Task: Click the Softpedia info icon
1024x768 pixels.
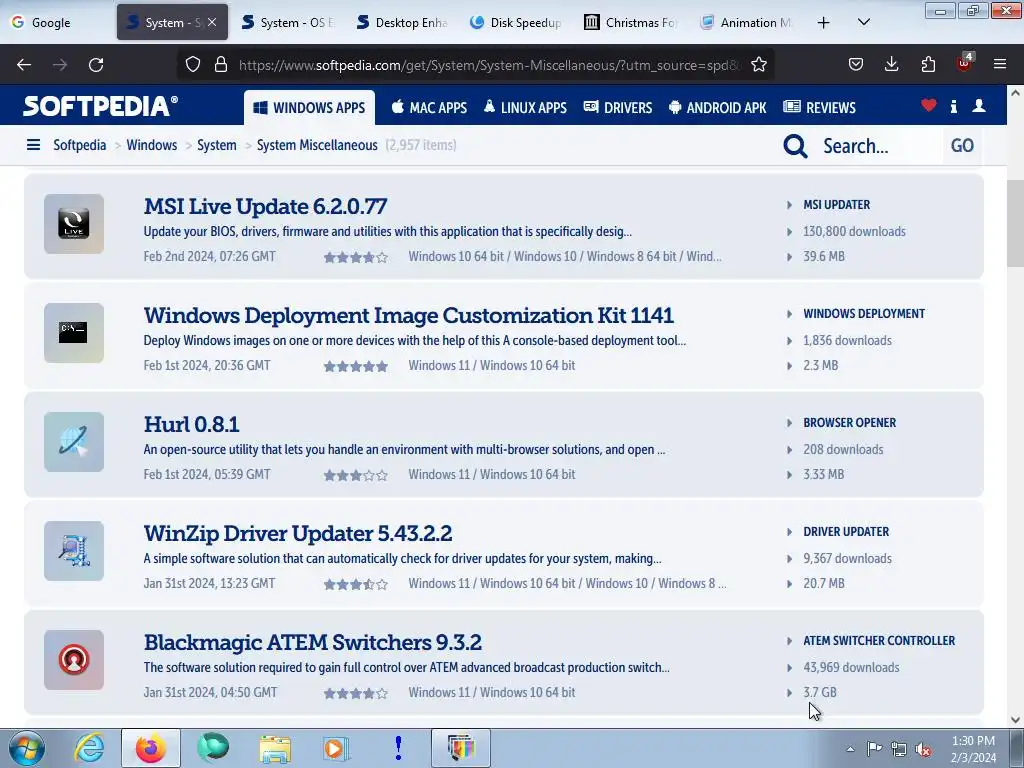Action: pyautogui.click(x=954, y=106)
